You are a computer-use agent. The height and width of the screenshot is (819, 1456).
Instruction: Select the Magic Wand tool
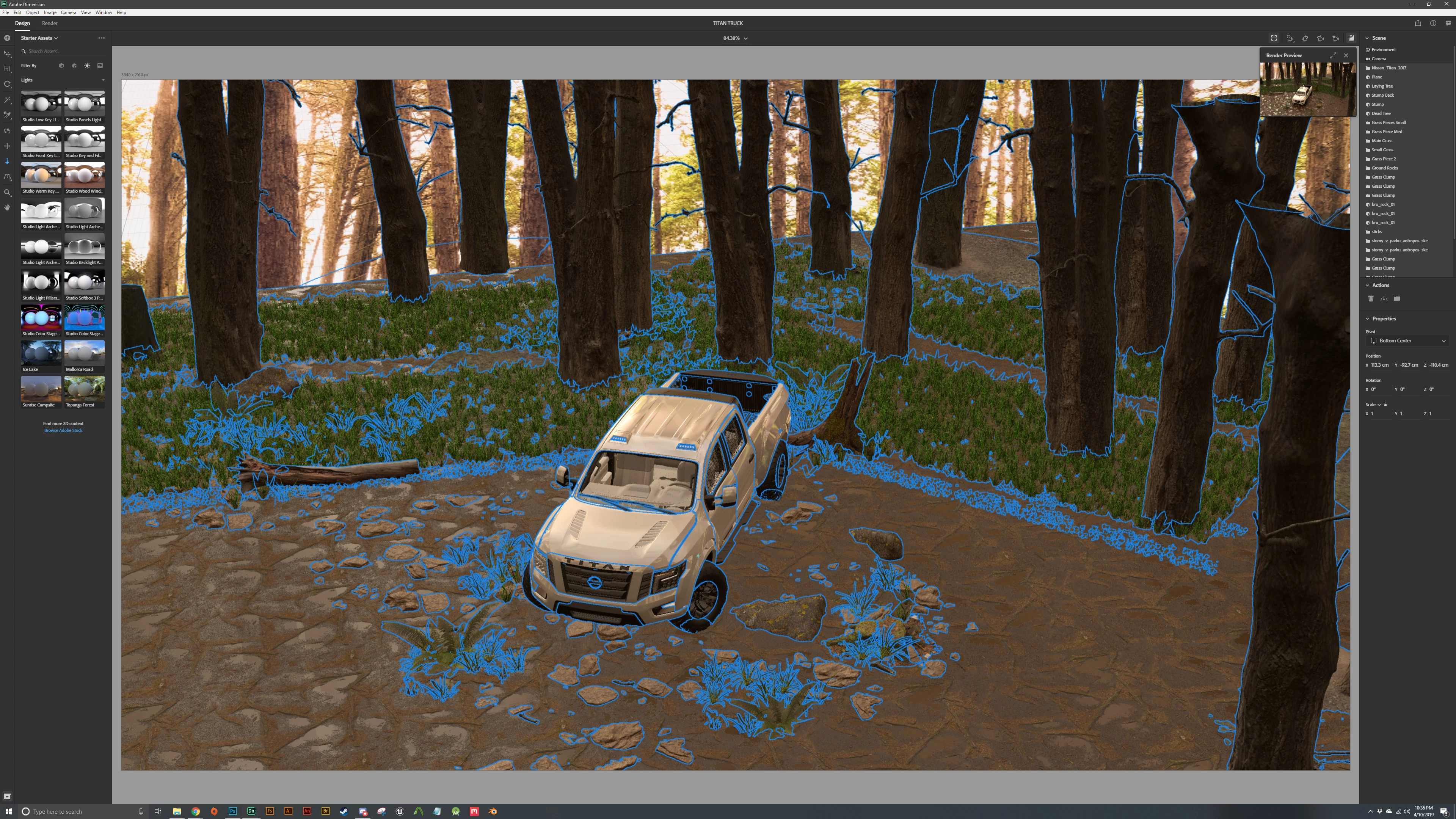7,99
